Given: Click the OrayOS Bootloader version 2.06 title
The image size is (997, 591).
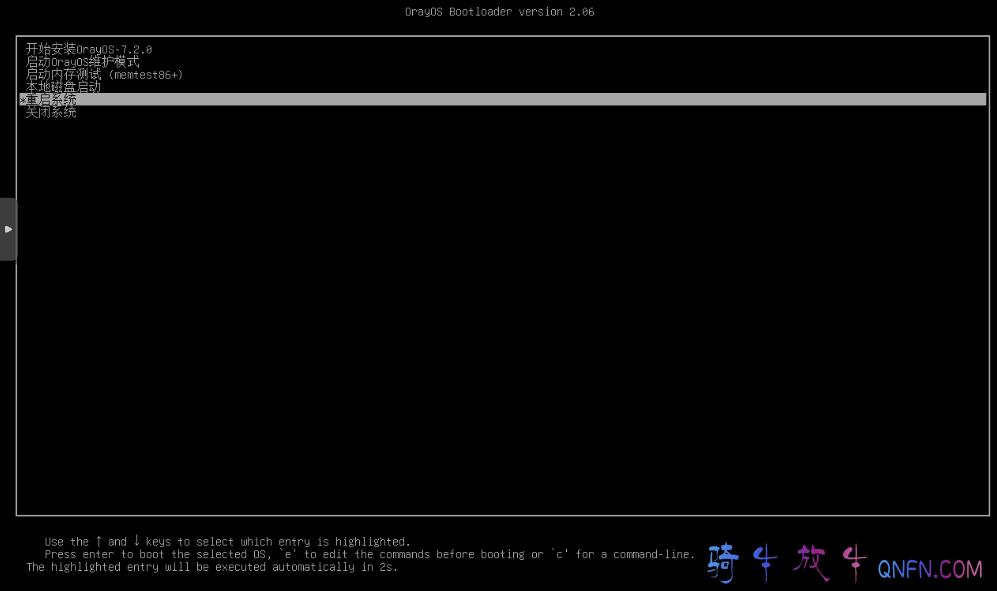Looking at the screenshot, I should 499,11.
